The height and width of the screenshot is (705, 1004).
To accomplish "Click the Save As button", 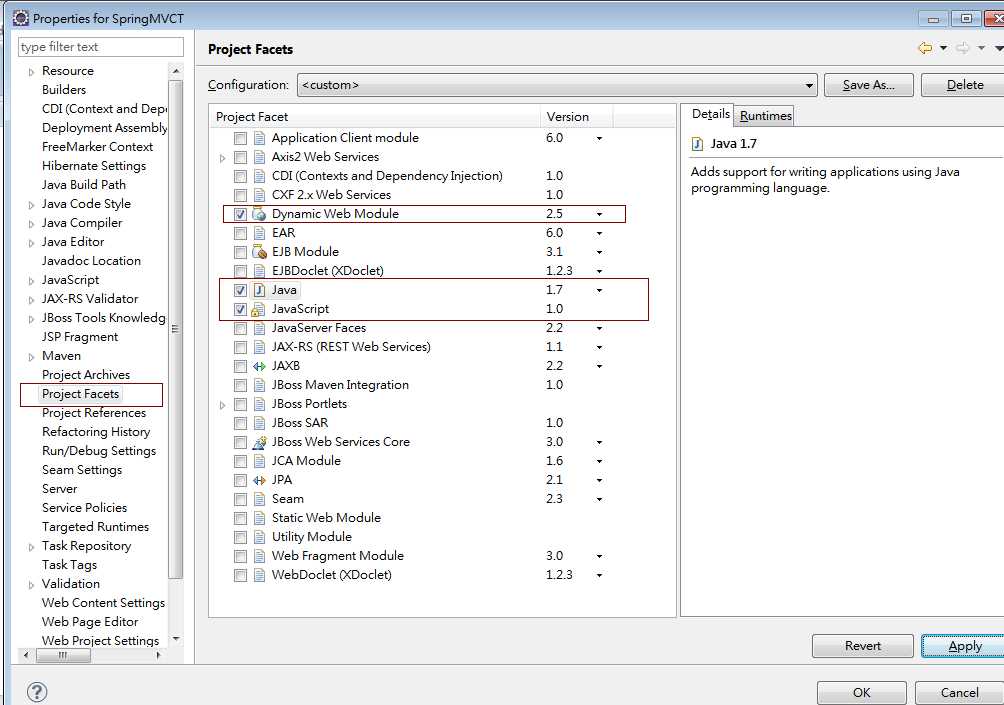I will (869, 85).
